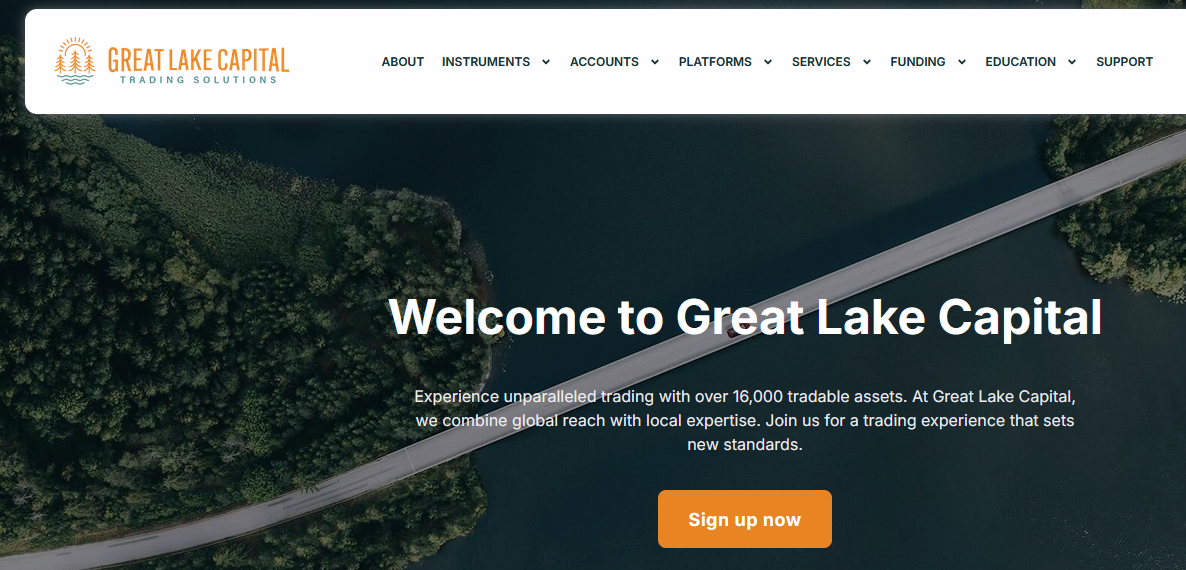
Task: Open the Platforms menu item
Action: (715, 62)
